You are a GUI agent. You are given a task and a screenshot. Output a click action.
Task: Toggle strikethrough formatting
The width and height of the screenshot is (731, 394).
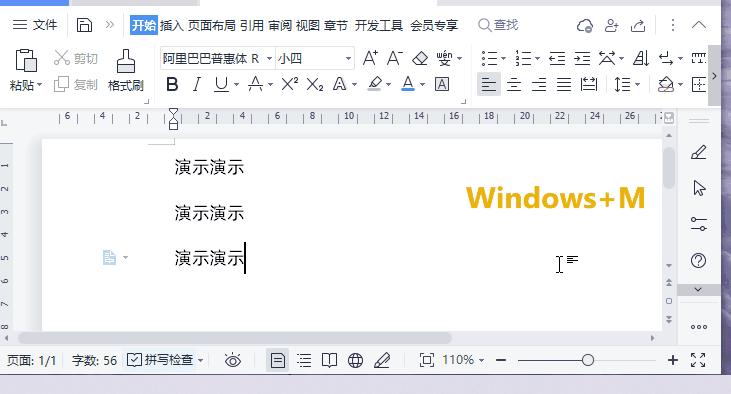[x=255, y=84]
